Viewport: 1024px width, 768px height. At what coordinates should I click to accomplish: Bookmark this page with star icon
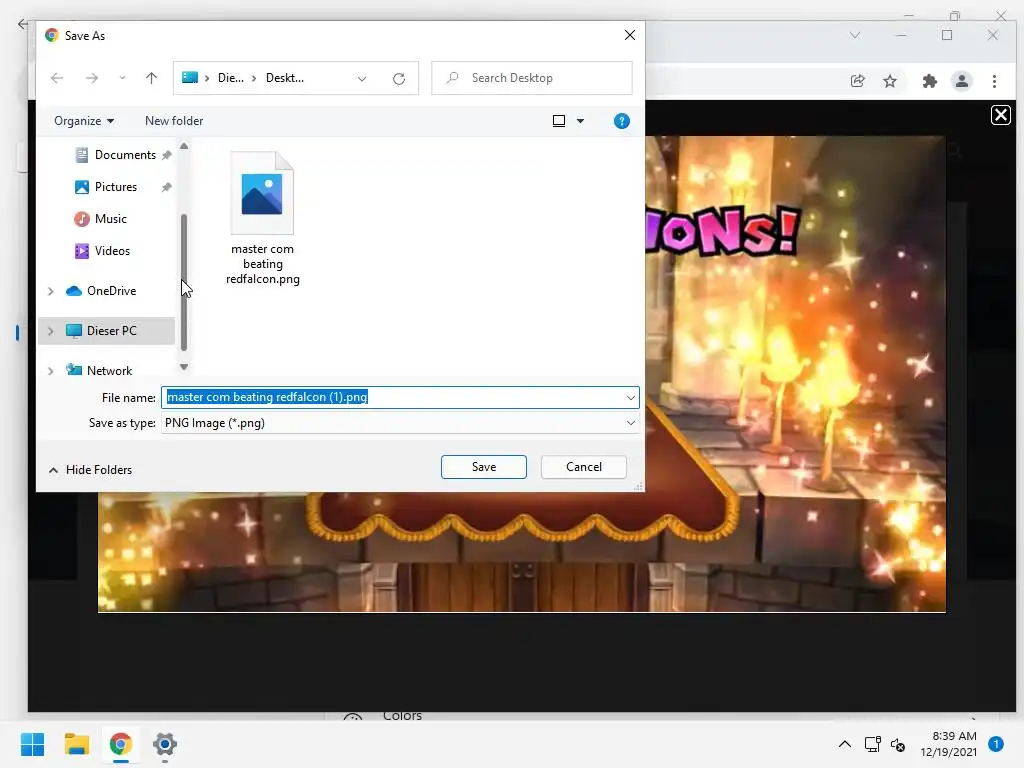[x=890, y=81]
